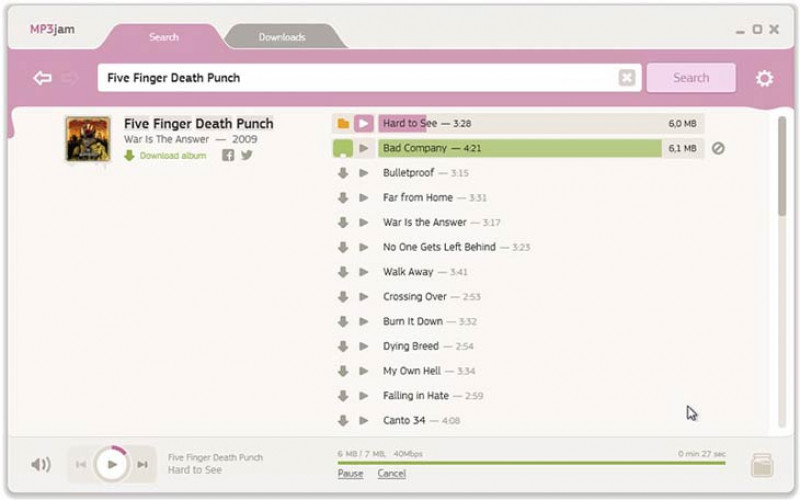This screenshot has width=800, height=500.
Task: Click the green download progress bar at bottom
Action: pyautogui.click(x=531, y=463)
